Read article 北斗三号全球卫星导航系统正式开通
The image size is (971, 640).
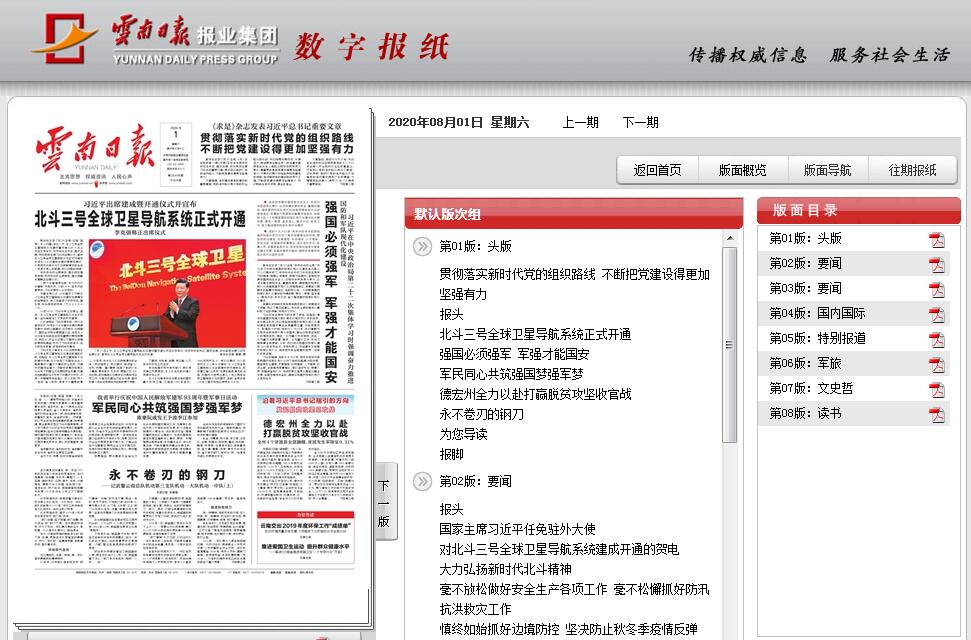tap(535, 334)
